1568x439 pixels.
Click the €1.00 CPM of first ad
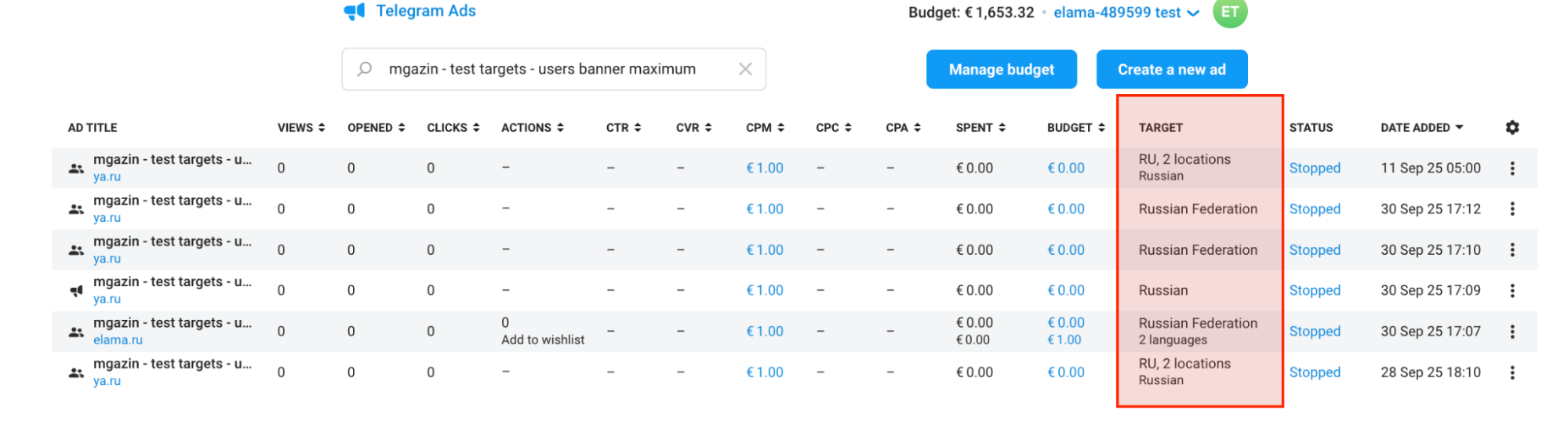(x=764, y=169)
